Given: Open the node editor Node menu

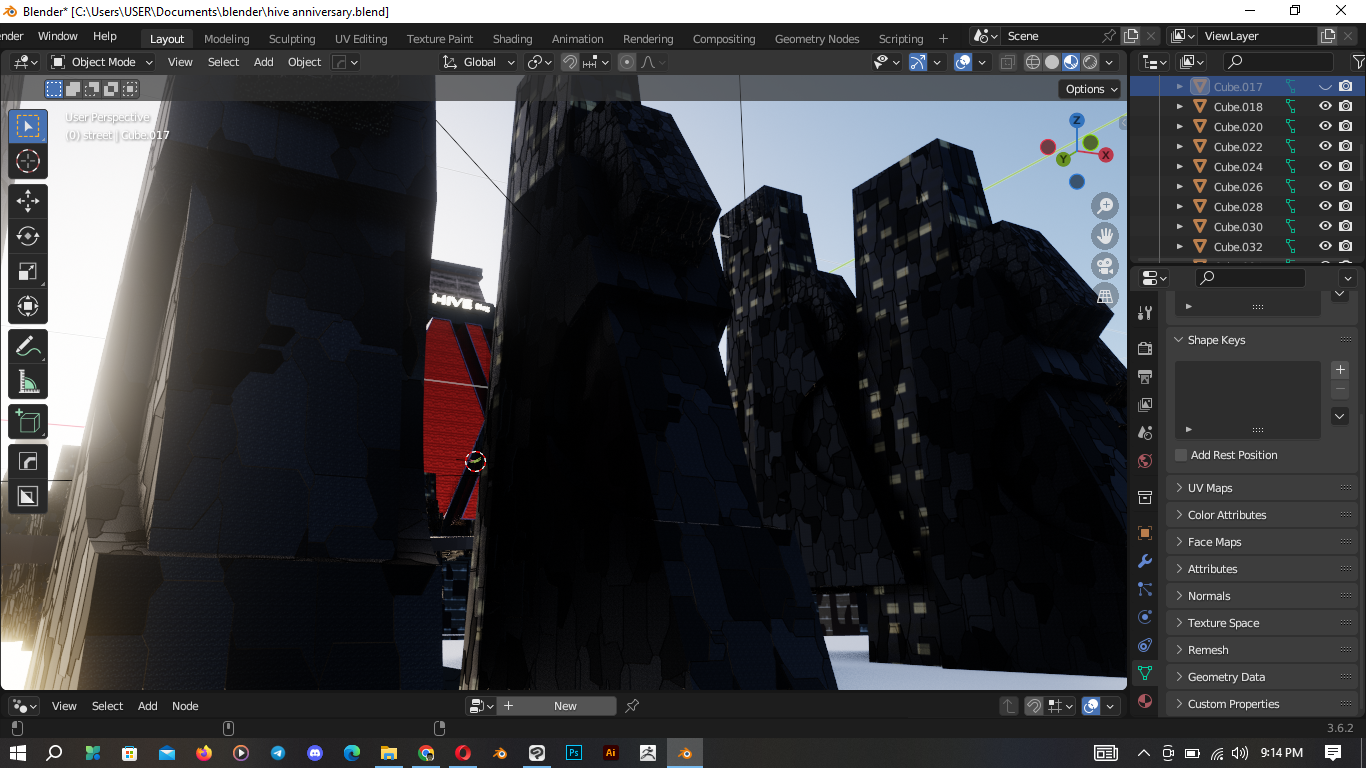Looking at the screenshot, I should click(185, 706).
